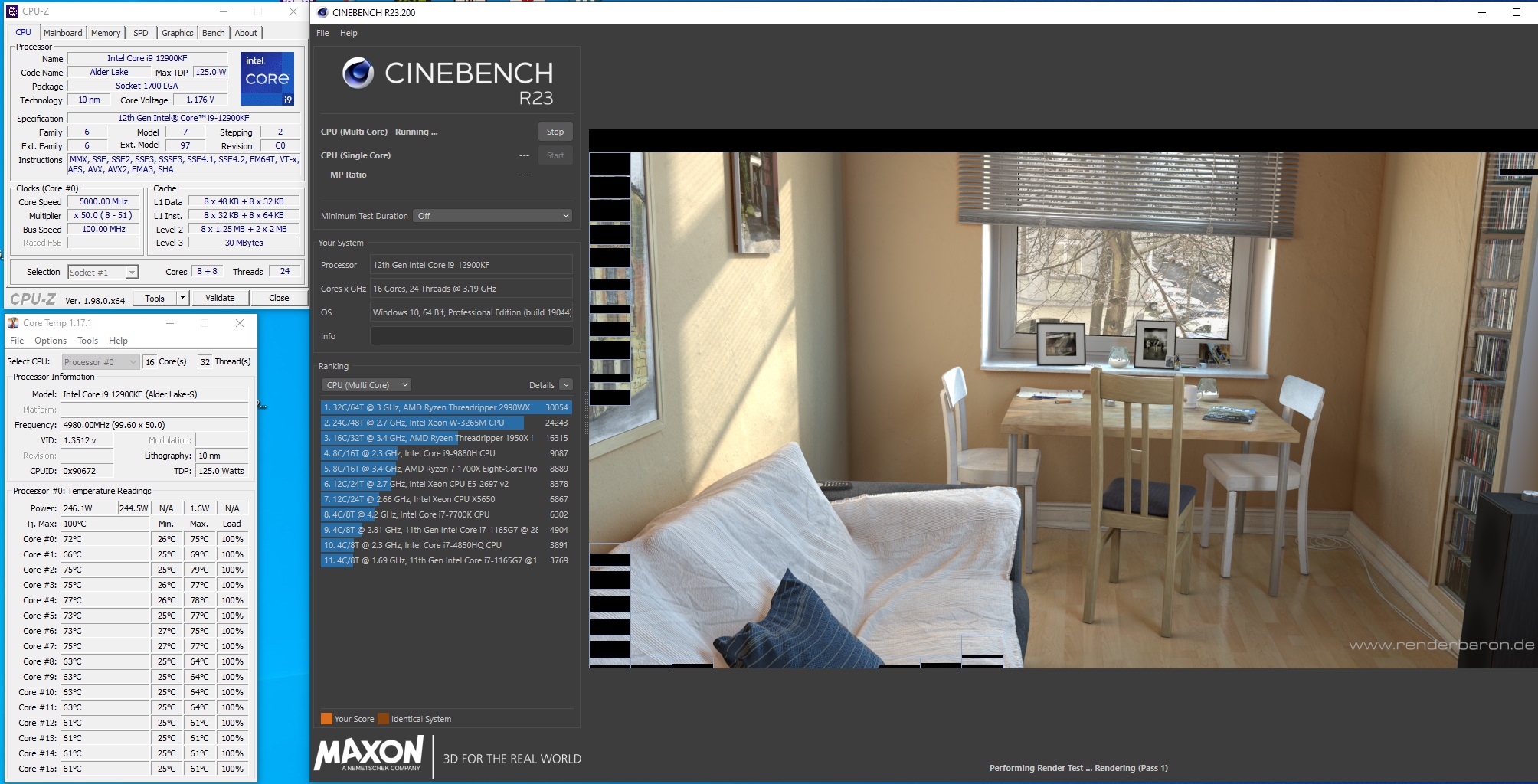
Task: Open the Help menu in Cinebench
Action: [349, 33]
